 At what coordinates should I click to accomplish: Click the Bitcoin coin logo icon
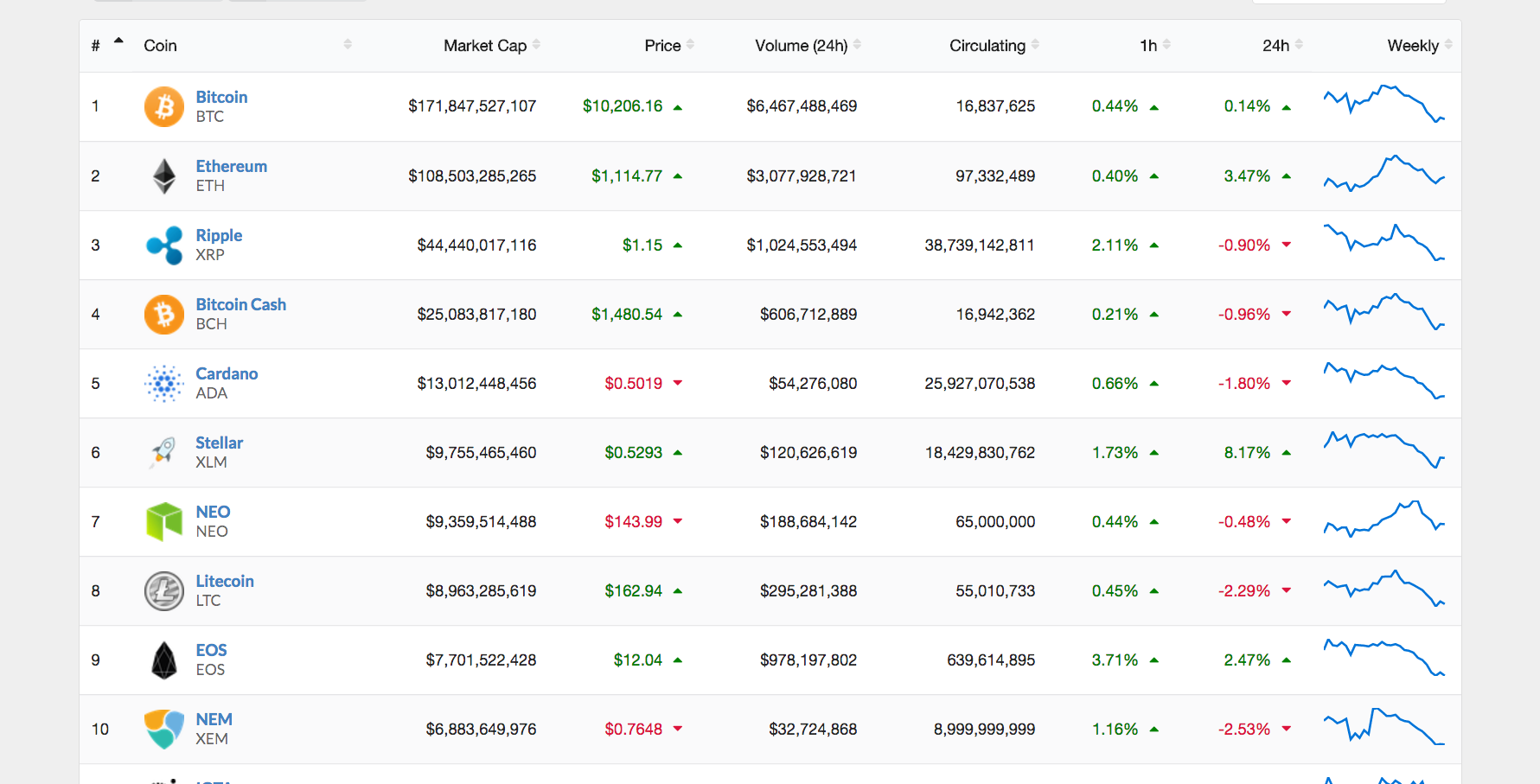[x=163, y=106]
